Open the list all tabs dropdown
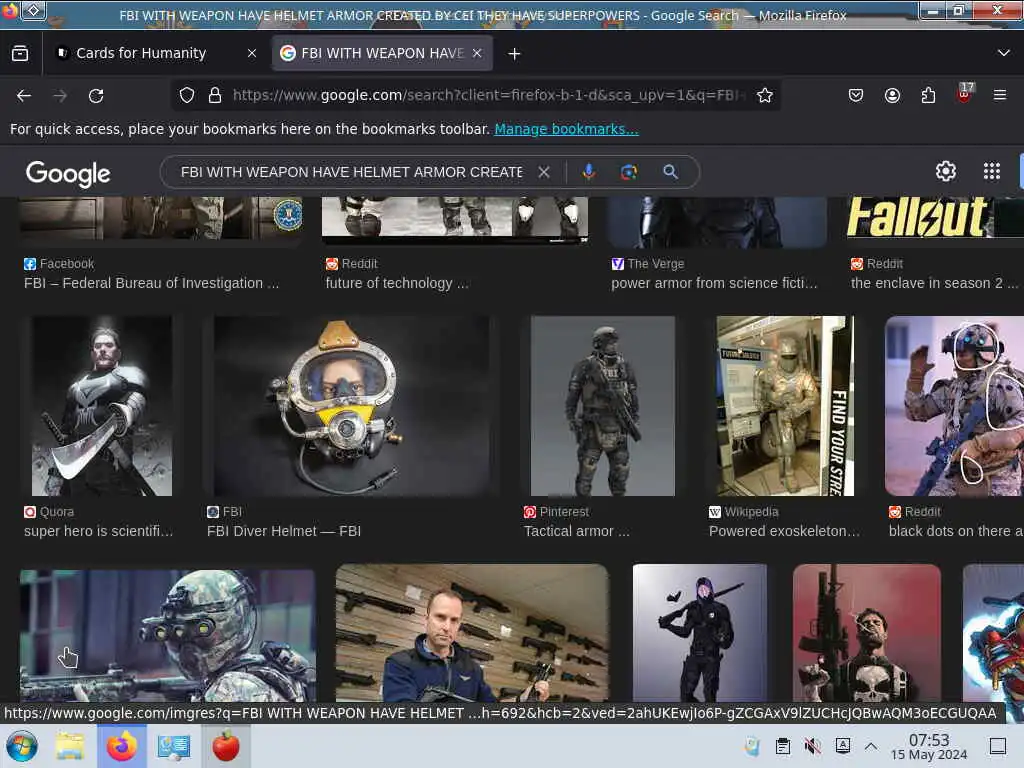1024x768 pixels. tap(1004, 53)
